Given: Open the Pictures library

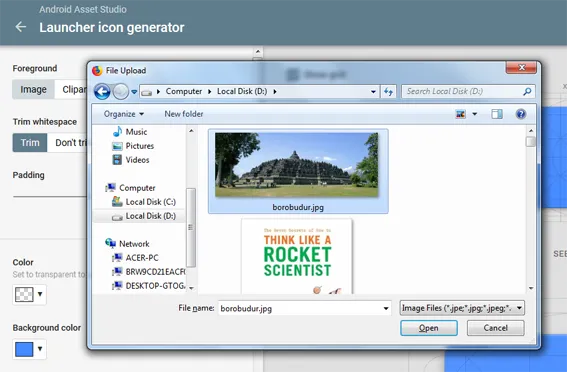Looking at the screenshot, I should (x=140, y=146).
